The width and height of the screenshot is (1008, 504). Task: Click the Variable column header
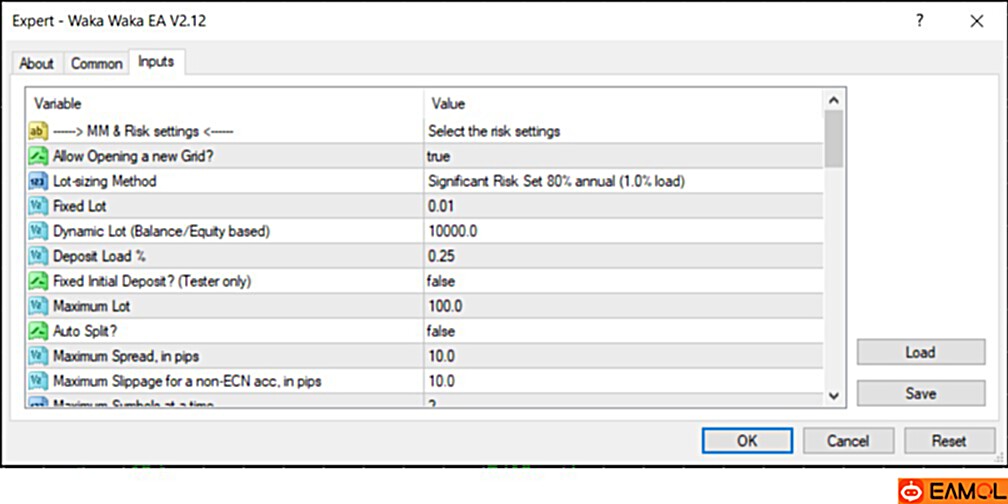pos(225,104)
